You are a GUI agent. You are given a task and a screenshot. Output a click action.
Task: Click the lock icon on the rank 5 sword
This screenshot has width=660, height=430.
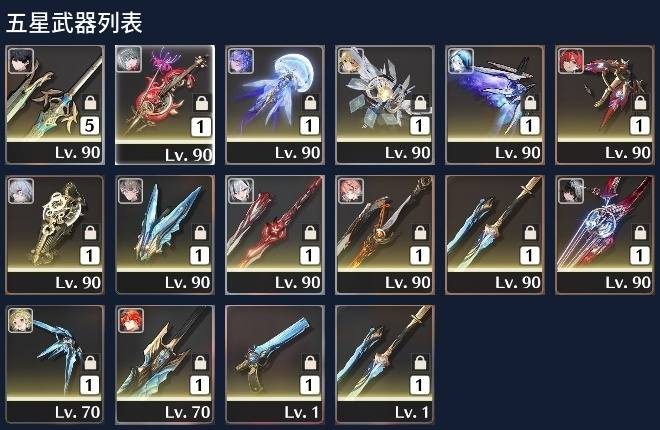90,102
